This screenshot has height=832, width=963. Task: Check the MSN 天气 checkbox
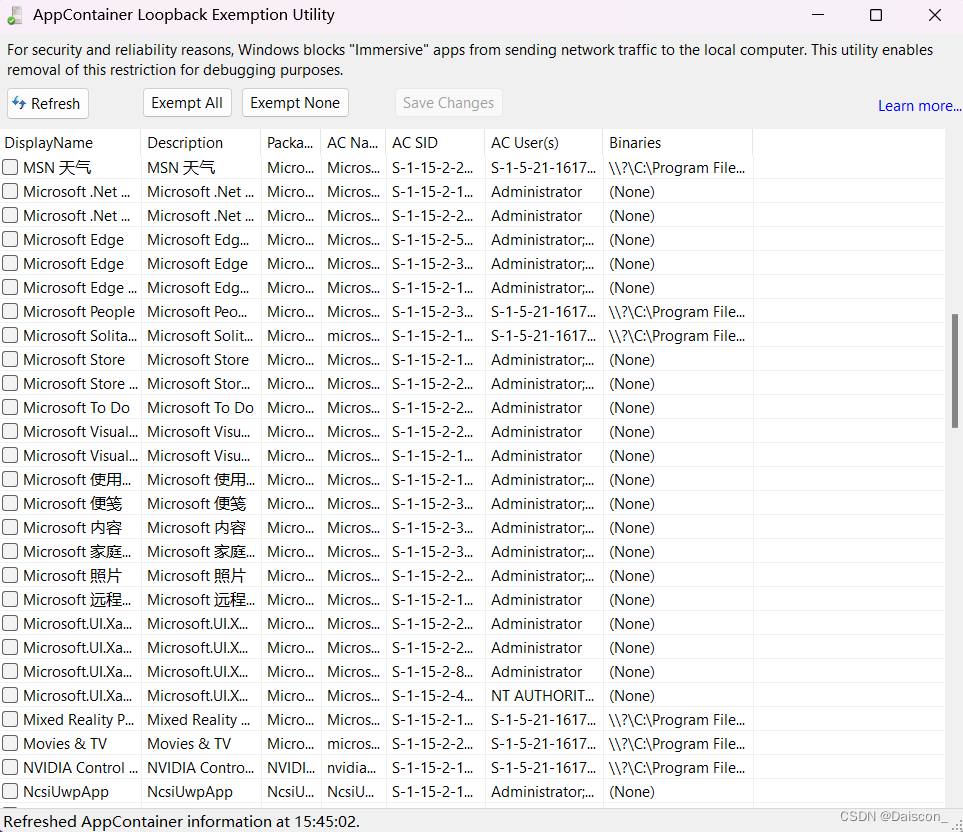point(10,167)
